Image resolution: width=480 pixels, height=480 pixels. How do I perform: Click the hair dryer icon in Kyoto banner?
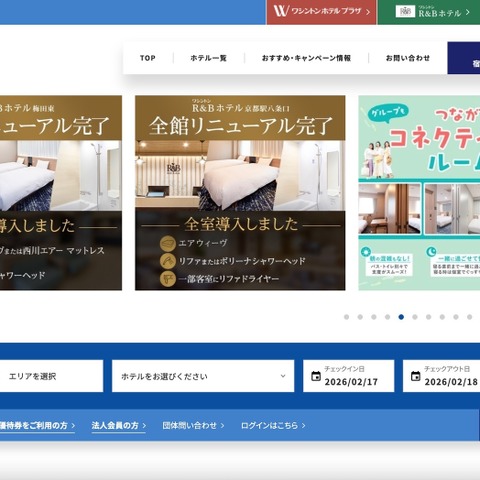click(168, 279)
